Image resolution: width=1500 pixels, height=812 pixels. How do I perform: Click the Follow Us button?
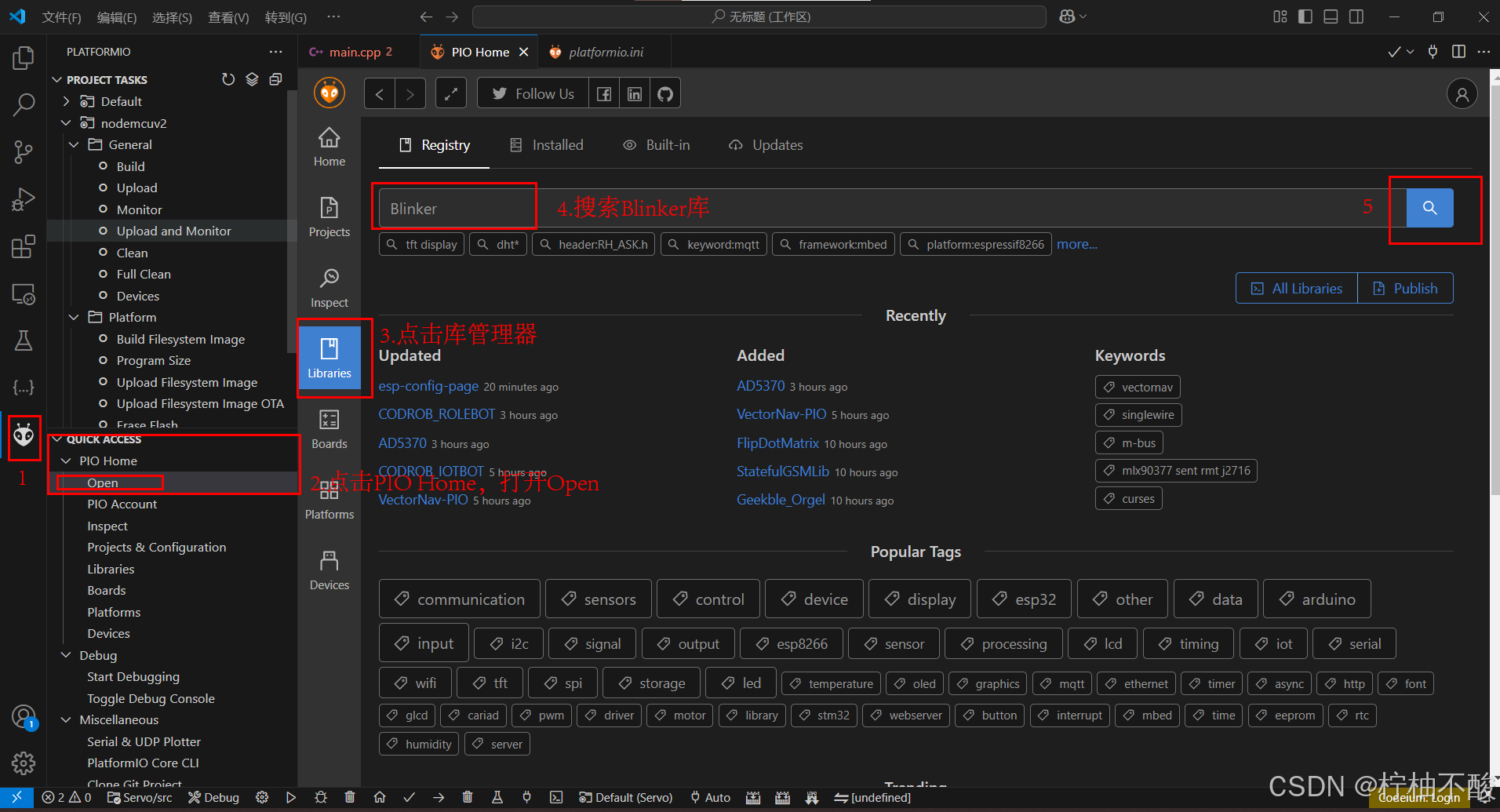pyautogui.click(x=533, y=94)
